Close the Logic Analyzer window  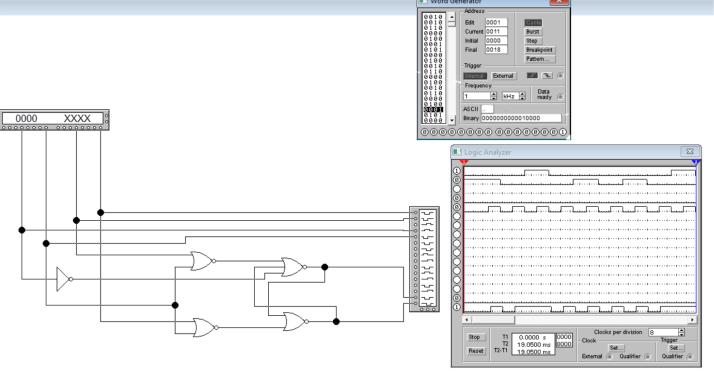[x=689, y=152]
